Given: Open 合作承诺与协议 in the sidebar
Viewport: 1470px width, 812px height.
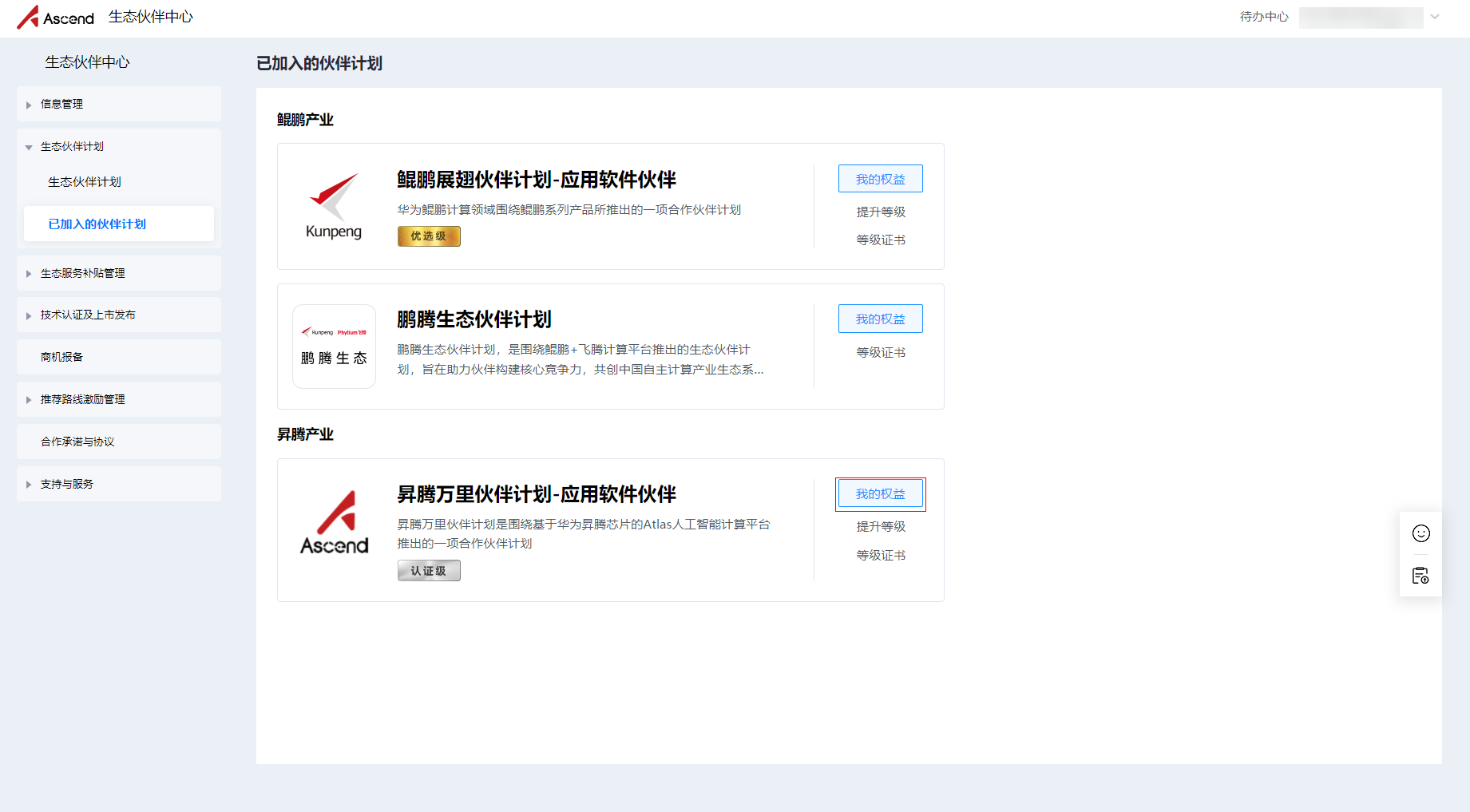Looking at the screenshot, I should pos(119,442).
